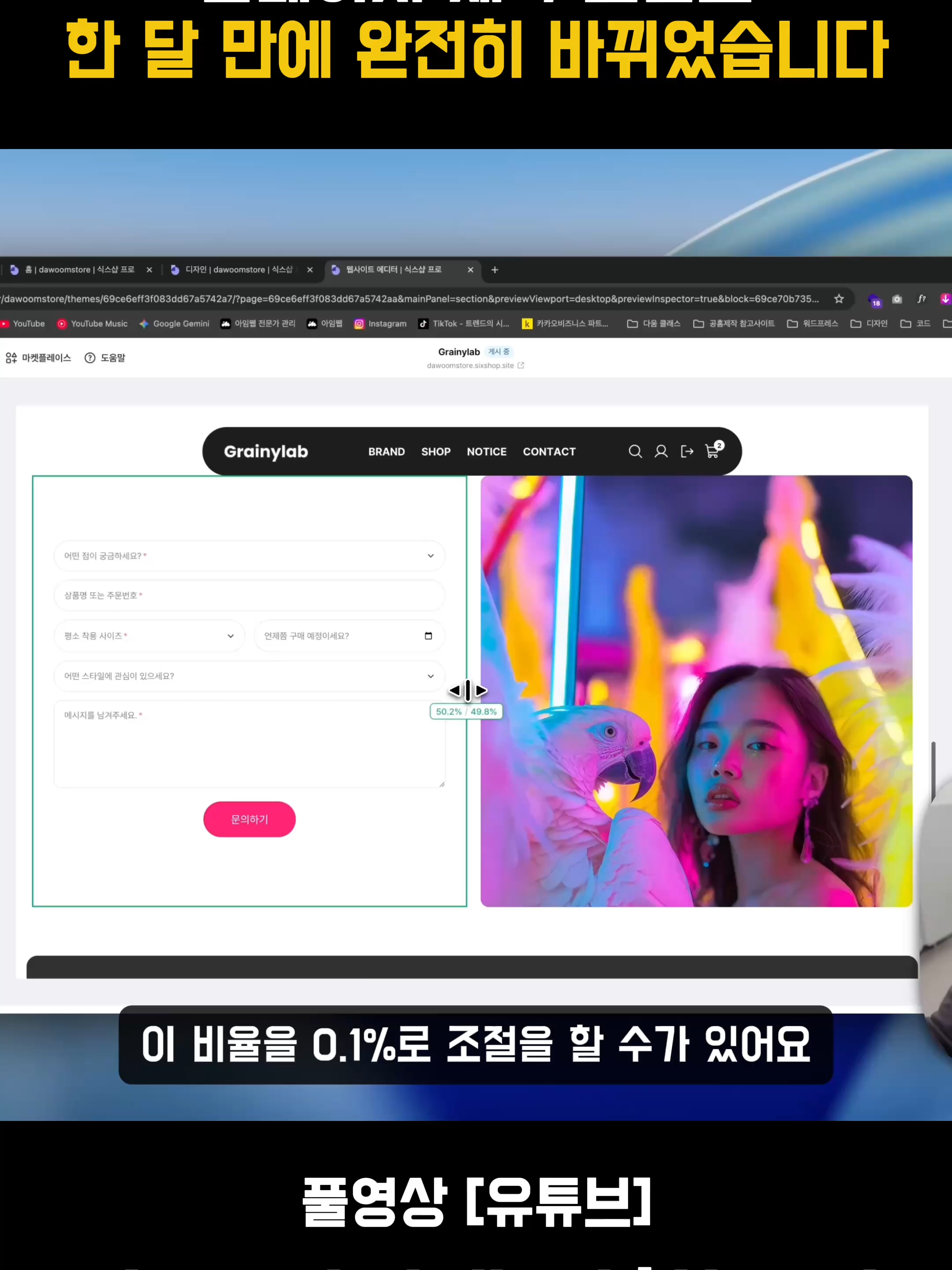Click the Grainylab site title in editor bar
Viewport: 952px width, 1270px height.
(458, 352)
